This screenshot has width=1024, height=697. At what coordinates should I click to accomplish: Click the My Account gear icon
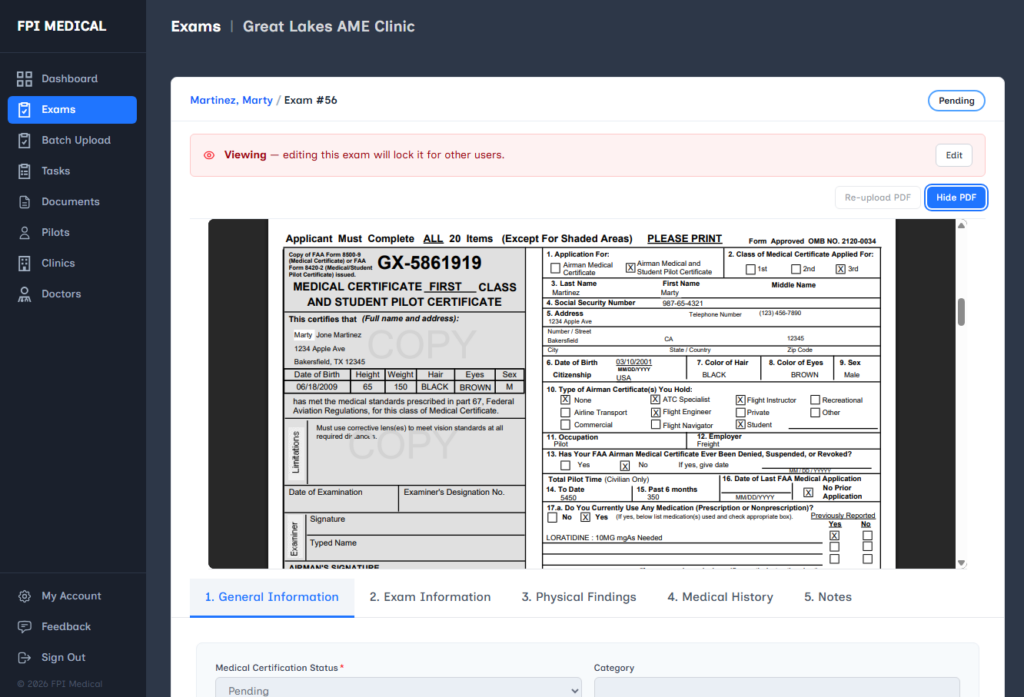[x=24, y=596]
